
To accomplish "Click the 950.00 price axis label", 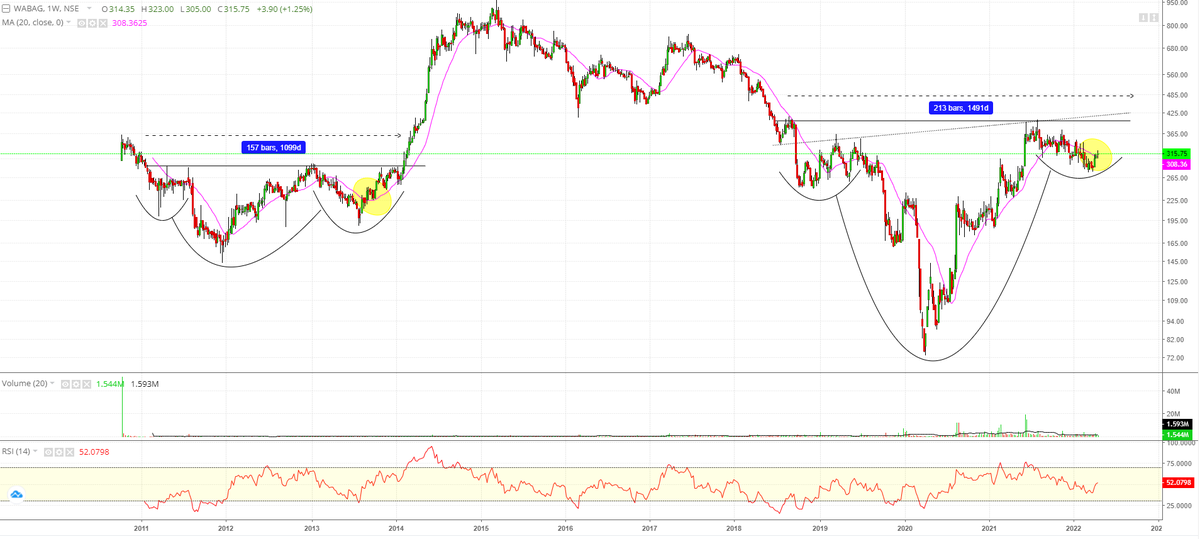I will click(x=1177, y=3).
